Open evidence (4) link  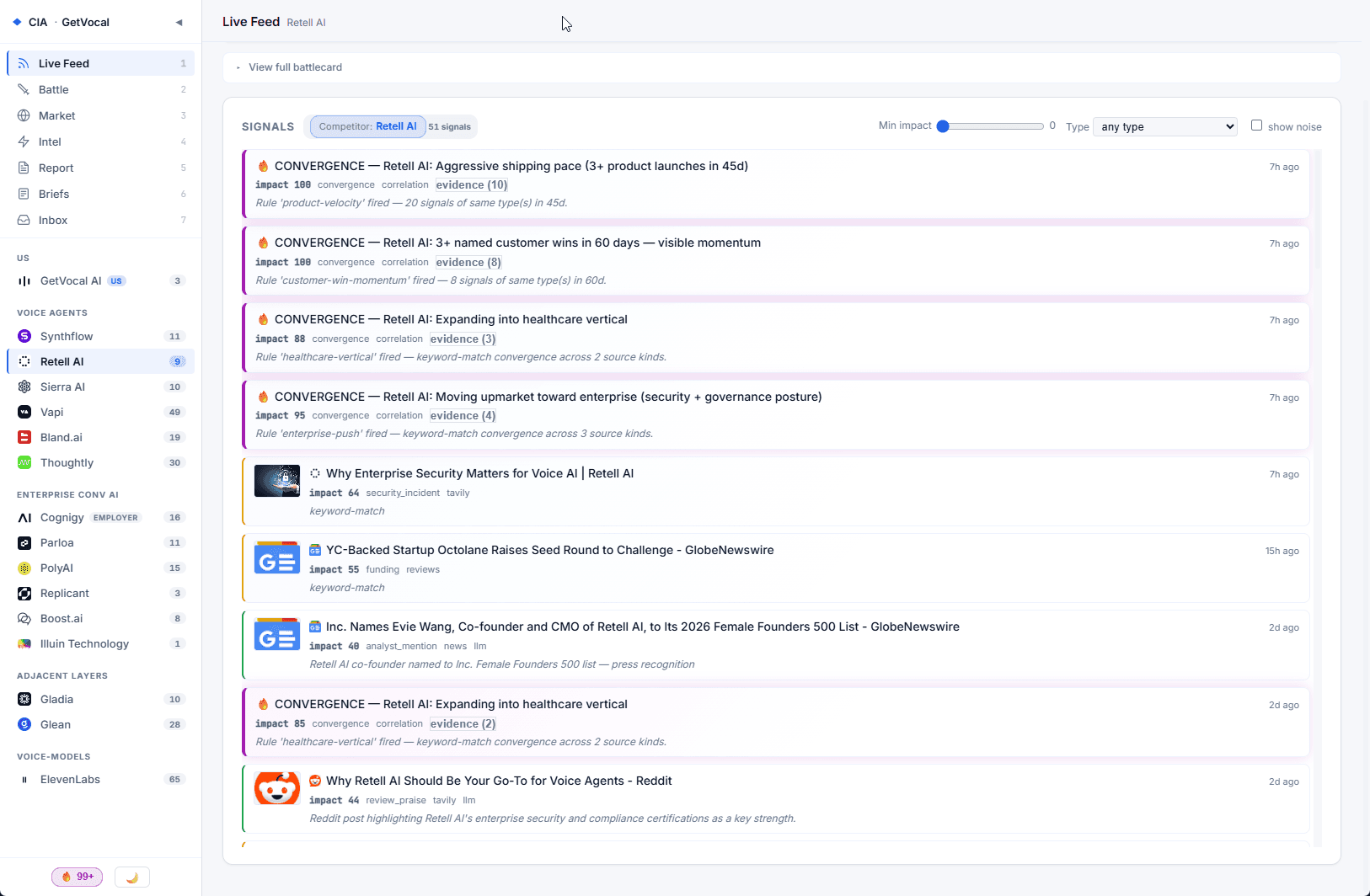click(x=463, y=415)
